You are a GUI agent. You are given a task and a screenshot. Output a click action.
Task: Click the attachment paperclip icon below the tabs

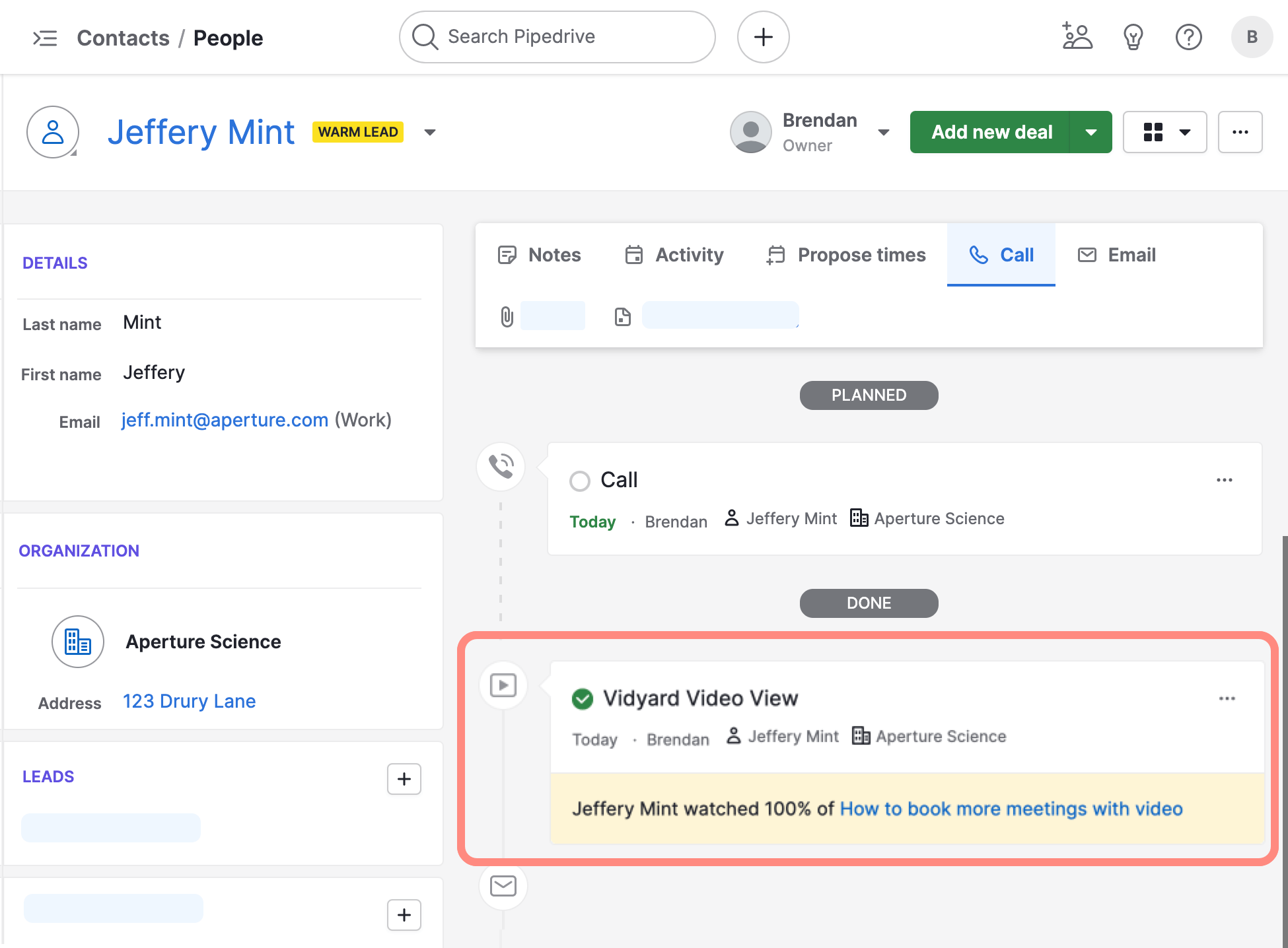(x=507, y=316)
